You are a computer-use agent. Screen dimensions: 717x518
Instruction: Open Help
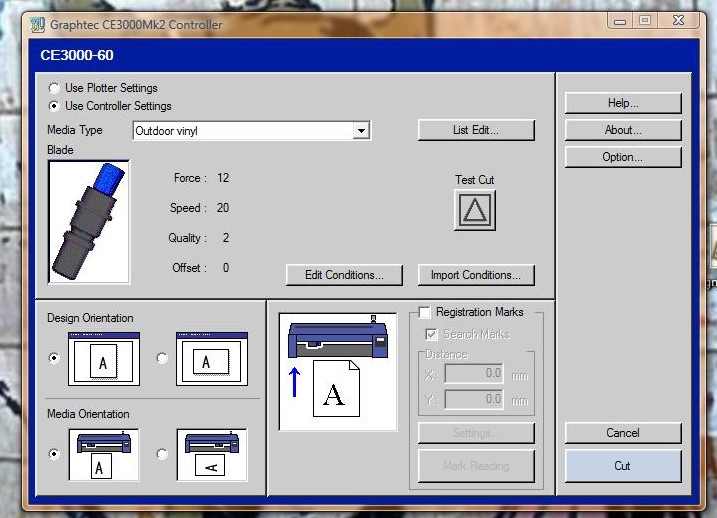coord(623,103)
